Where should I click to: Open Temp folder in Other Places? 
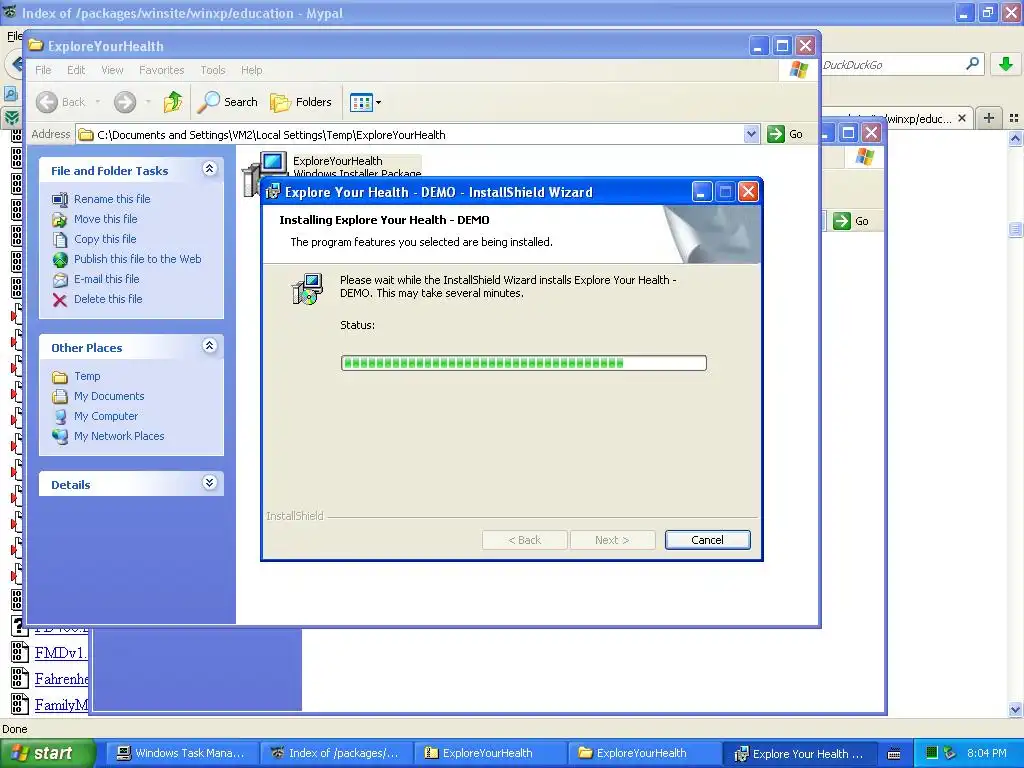click(x=87, y=376)
